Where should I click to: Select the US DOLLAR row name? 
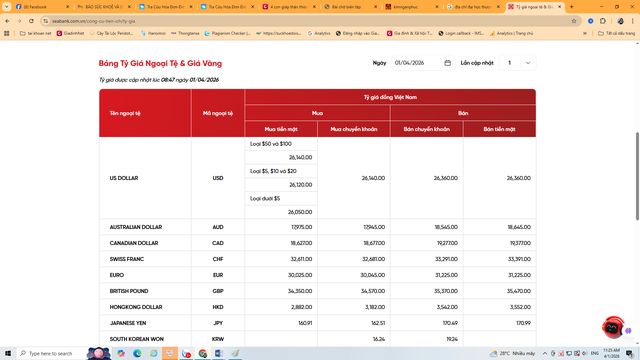[x=124, y=178]
